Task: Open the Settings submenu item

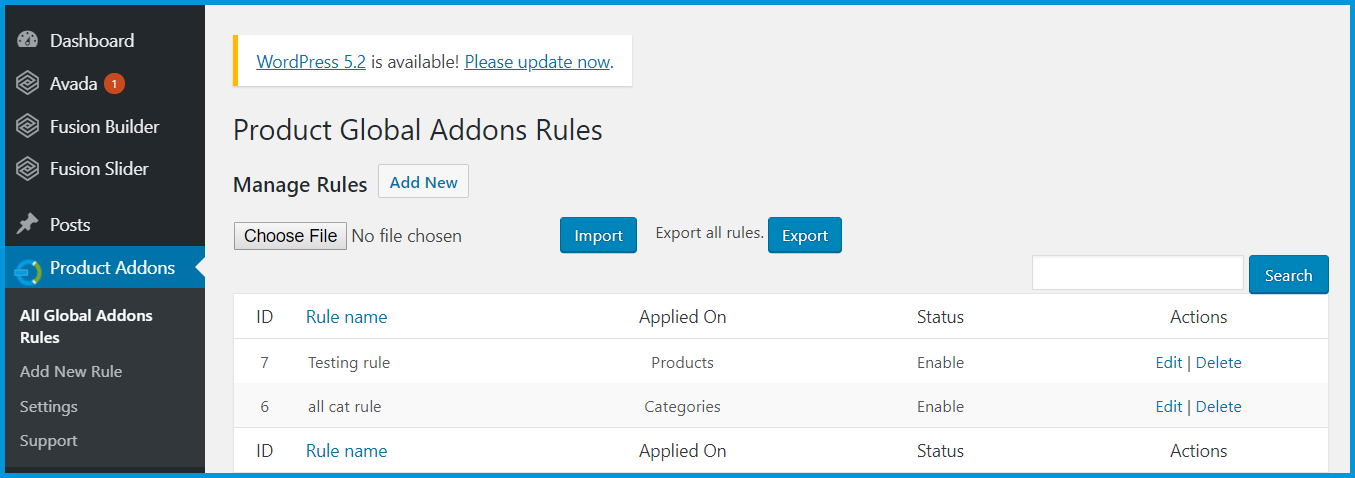Action: click(49, 407)
